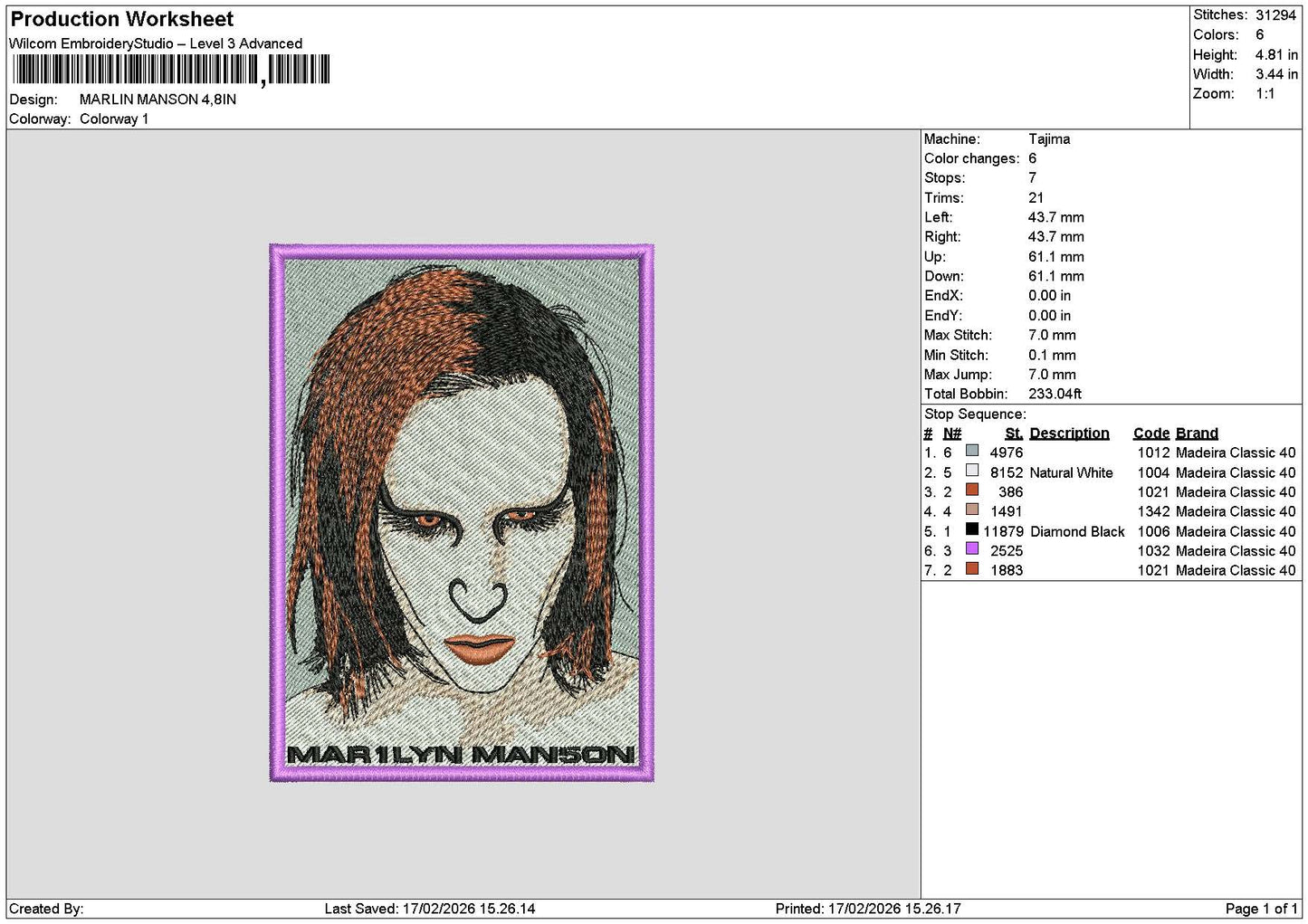This screenshot has width=1308, height=924.
Task: Click thread code '1032'
Action: (x=1153, y=551)
